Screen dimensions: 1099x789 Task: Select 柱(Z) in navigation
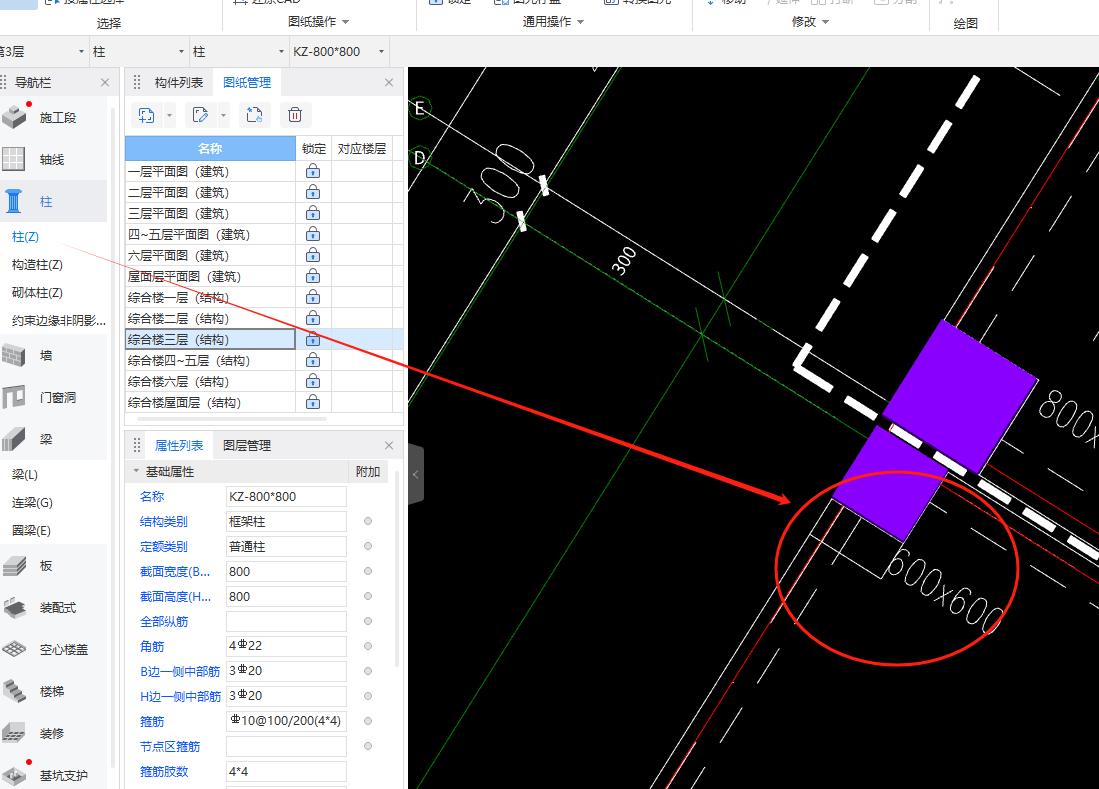[25, 237]
